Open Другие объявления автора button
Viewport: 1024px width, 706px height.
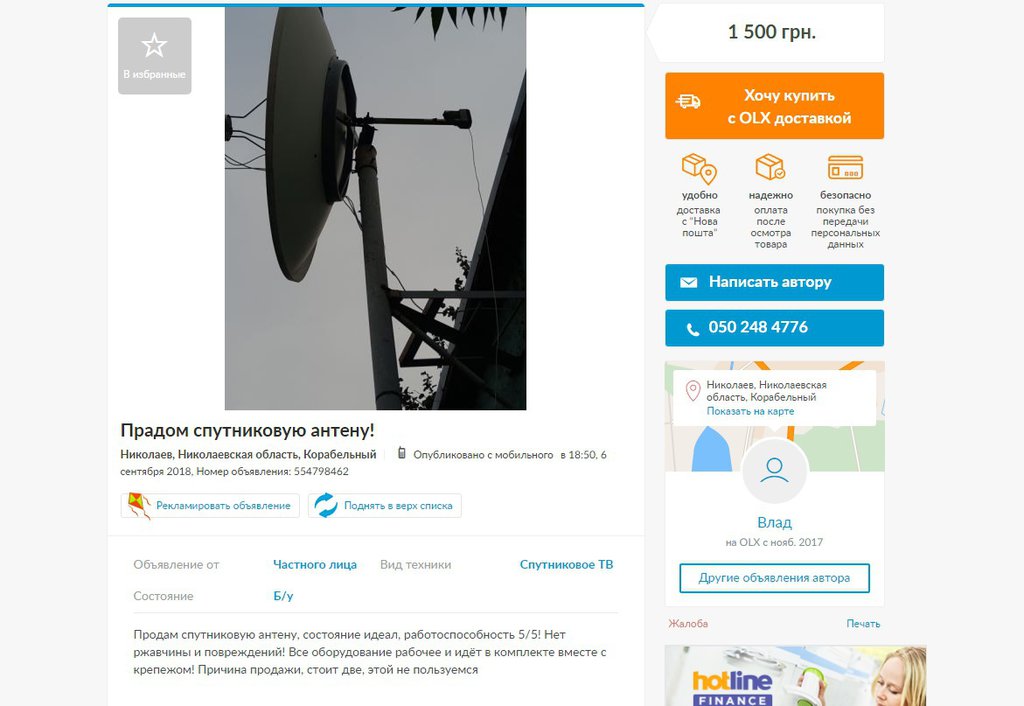[775, 578]
